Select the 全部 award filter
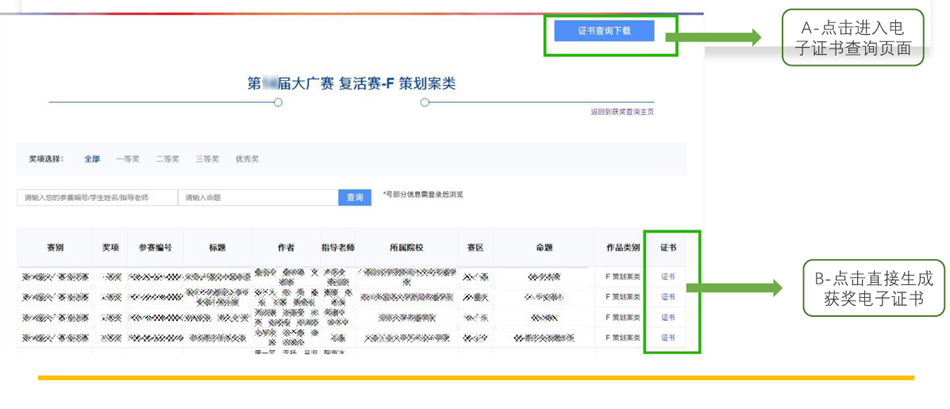Viewport: 950px width, 409px height. (x=92, y=159)
